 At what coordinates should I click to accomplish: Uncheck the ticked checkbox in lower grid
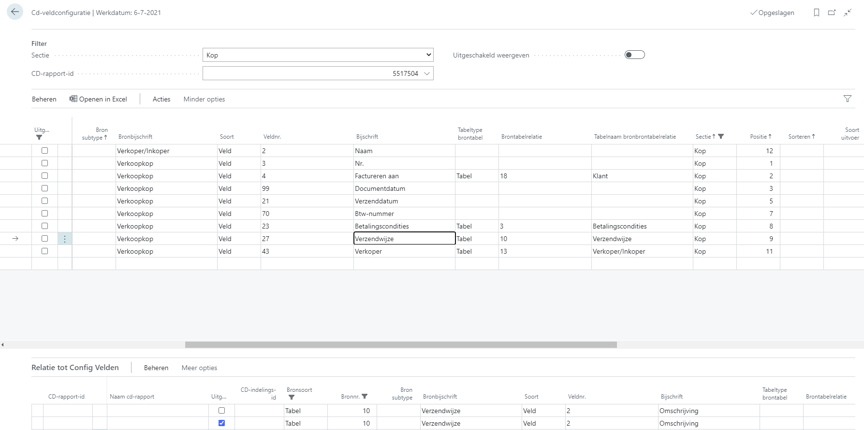[x=222, y=423]
